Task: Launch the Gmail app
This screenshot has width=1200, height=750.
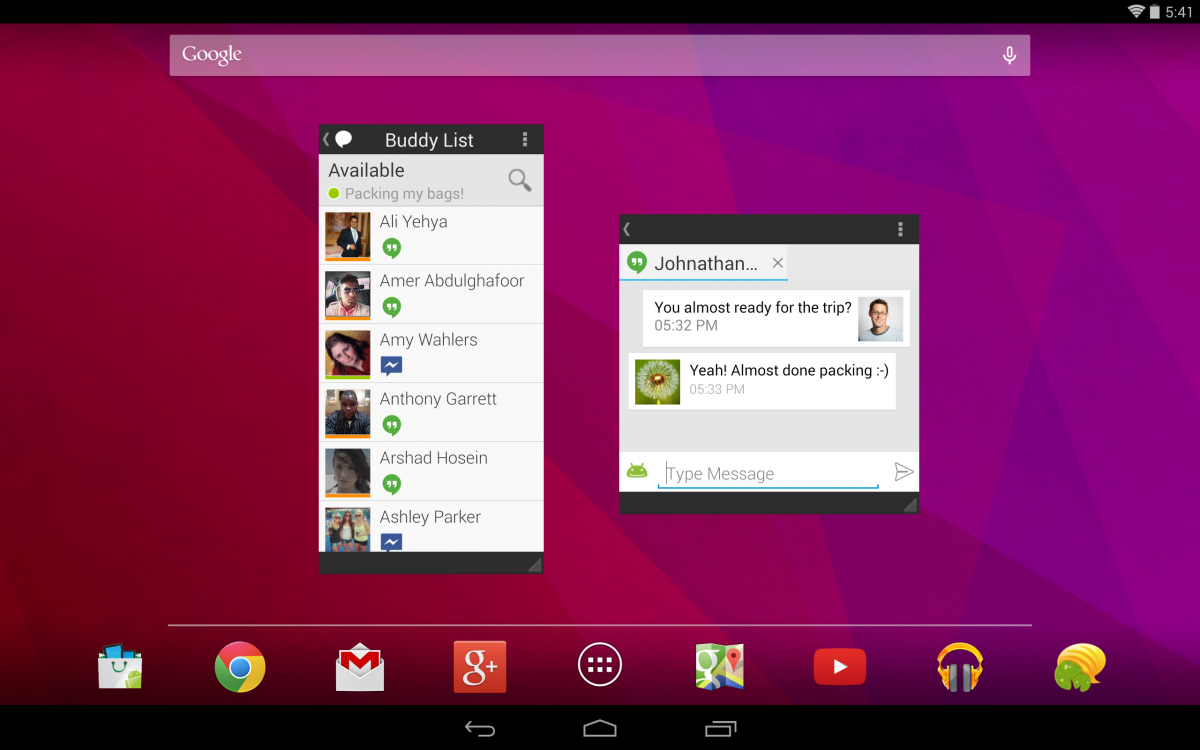Action: click(x=360, y=667)
